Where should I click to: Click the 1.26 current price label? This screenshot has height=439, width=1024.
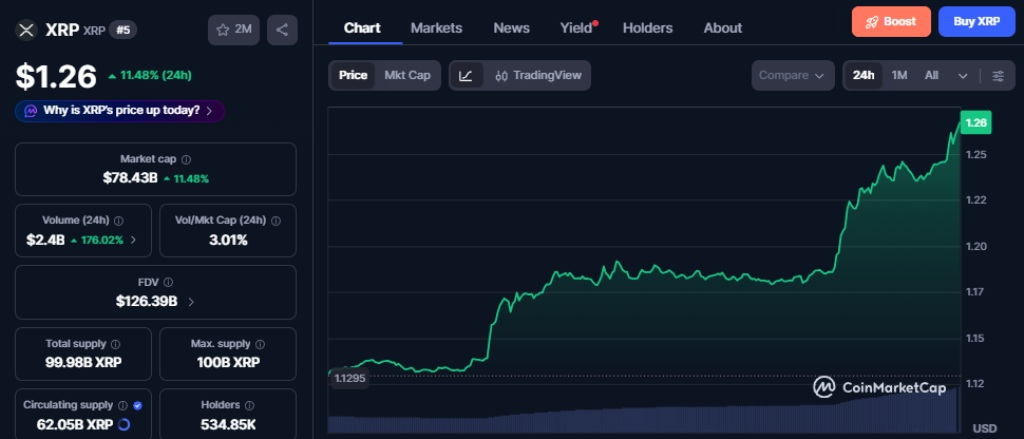pos(976,123)
